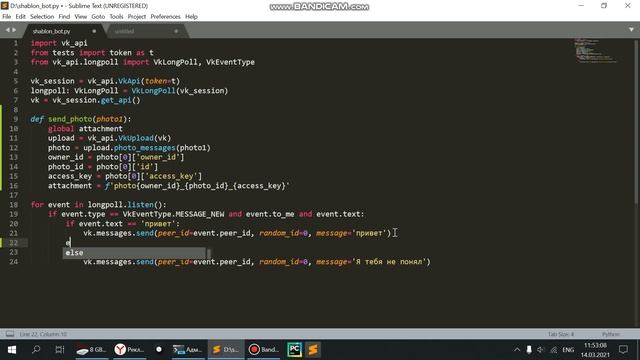Open the Windows Start menu
Image resolution: width=640 pixels, height=360 pixels.
coord(12,350)
